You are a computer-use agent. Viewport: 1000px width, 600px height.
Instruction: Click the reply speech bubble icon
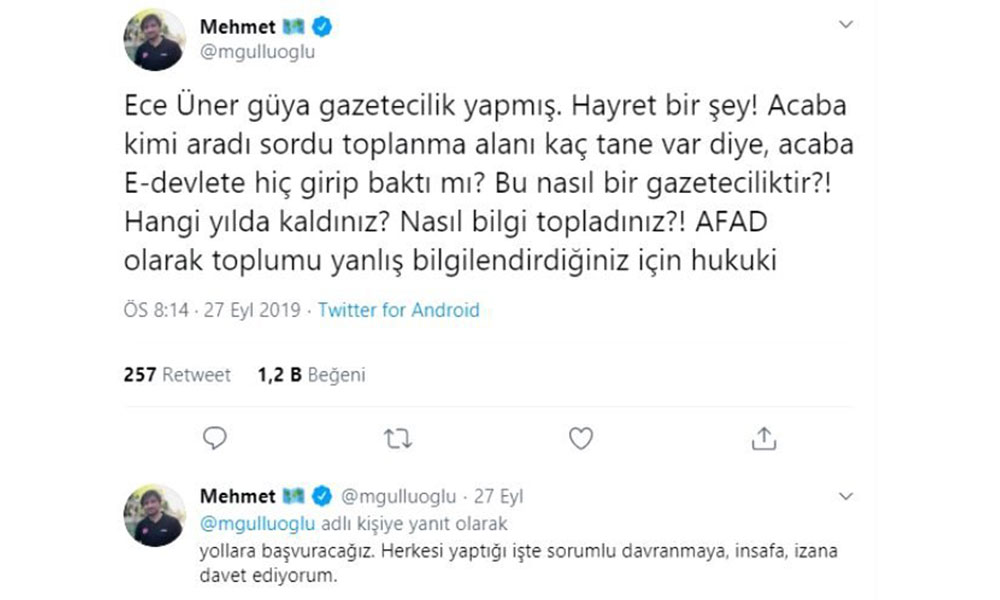tap(214, 438)
